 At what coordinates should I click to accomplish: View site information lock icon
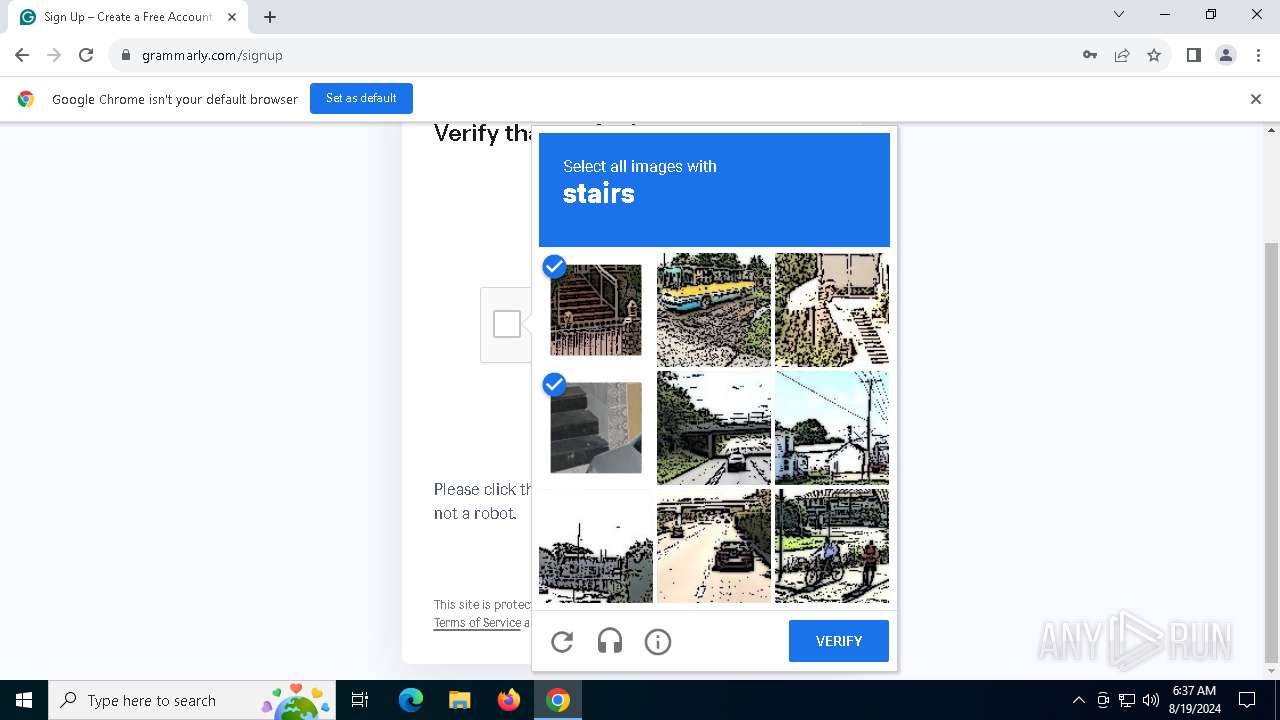pyautogui.click(x=126, y=55)
